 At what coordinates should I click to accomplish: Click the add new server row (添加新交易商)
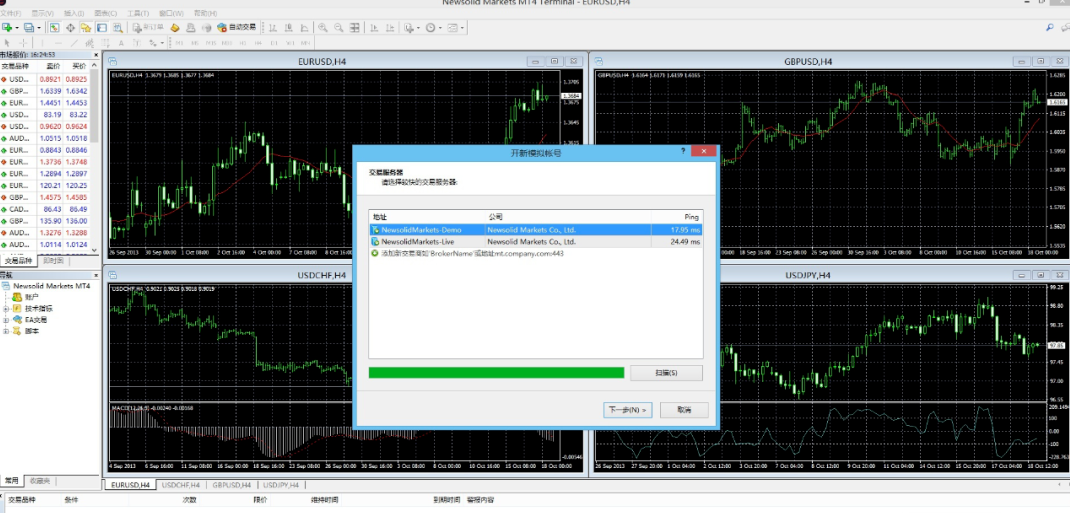coord(536,253)
